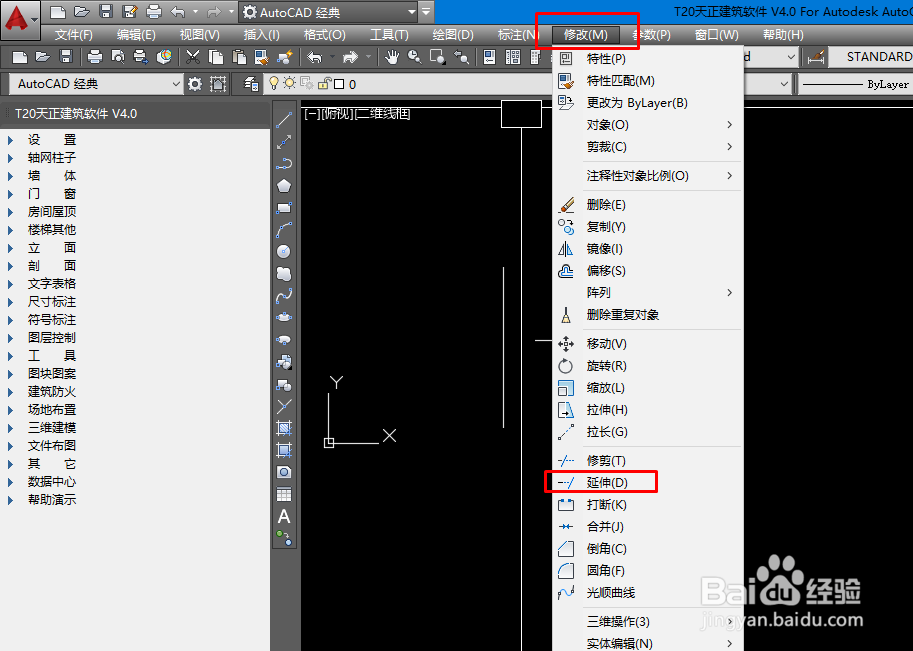Select the Polyline tool

click(284, 164)
